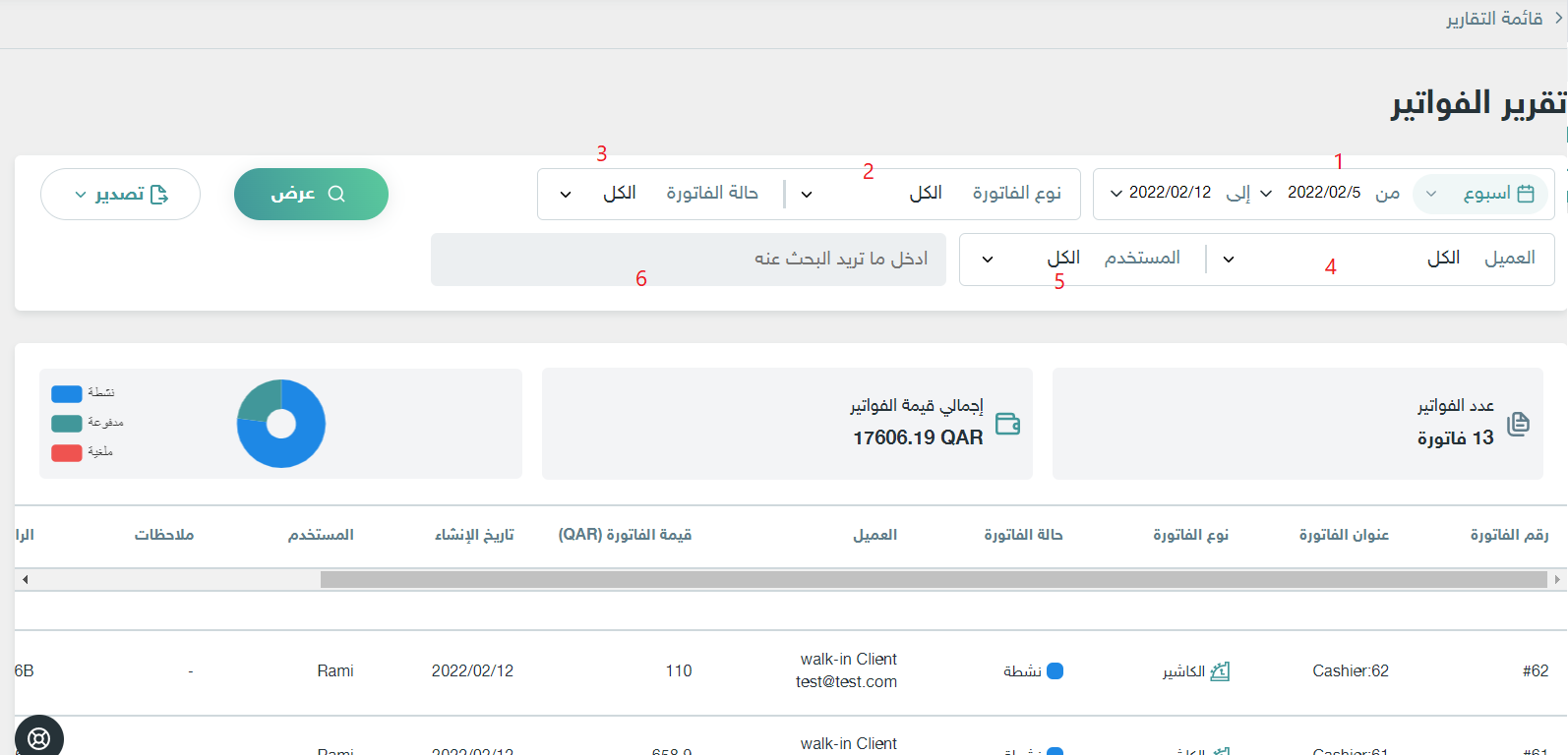
Task: Click the search magnifier icon in عرض button
Action: (x=336, y=194)
